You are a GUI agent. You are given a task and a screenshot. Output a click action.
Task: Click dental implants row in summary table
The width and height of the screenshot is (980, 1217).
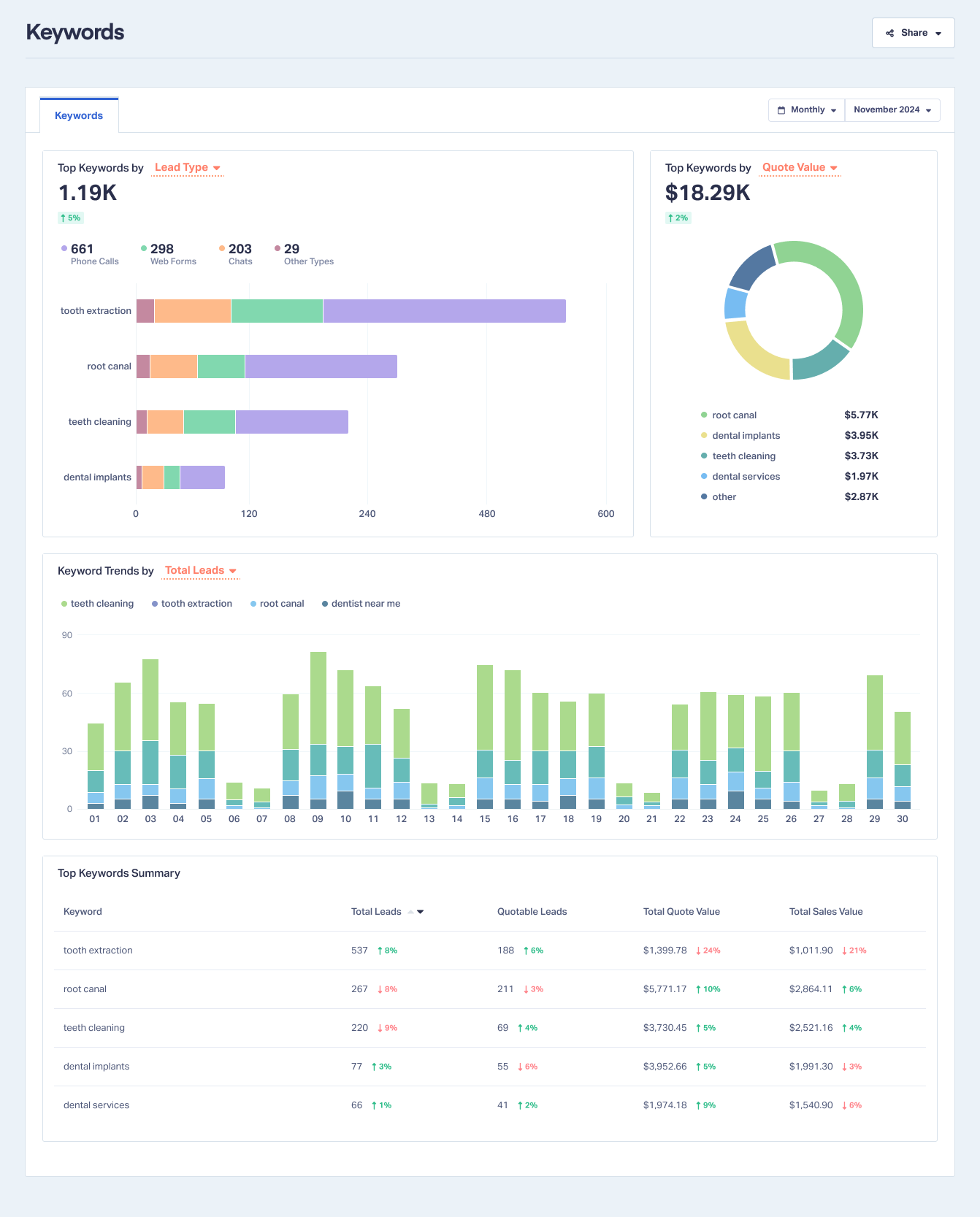coord(489,1067)
